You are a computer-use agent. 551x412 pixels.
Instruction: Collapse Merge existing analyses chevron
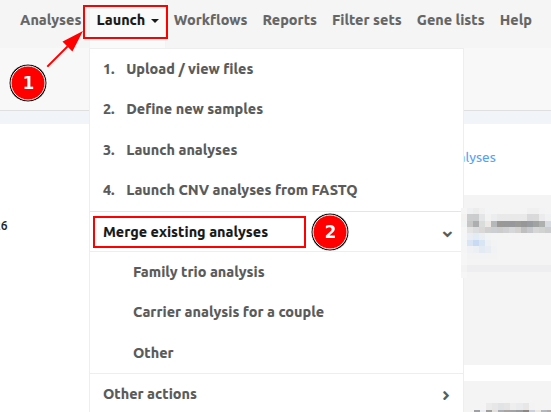coord(447,234)
